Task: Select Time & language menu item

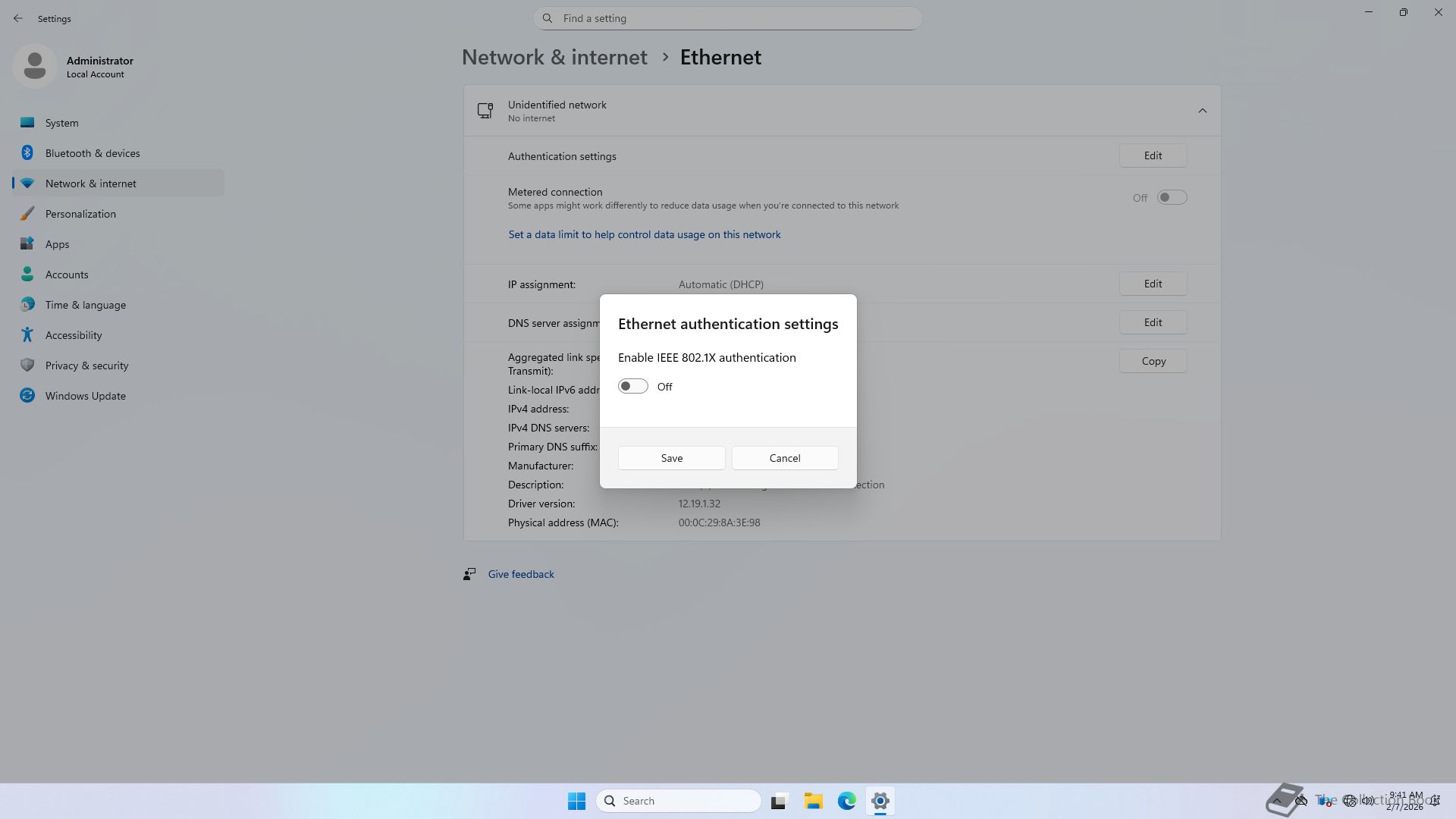Action: click(85, 305)
